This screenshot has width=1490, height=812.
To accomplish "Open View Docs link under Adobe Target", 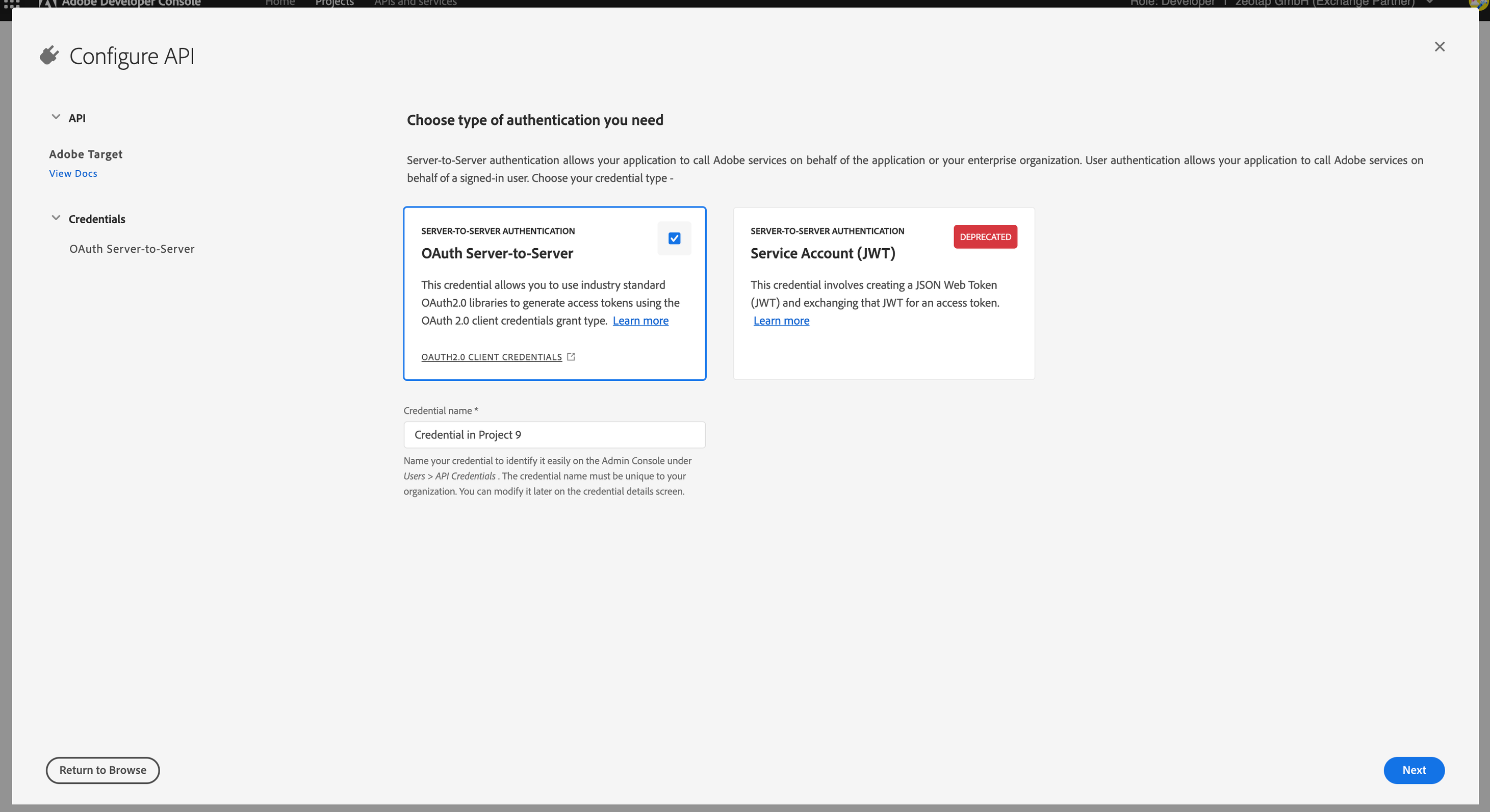I will tap(73, 173).
